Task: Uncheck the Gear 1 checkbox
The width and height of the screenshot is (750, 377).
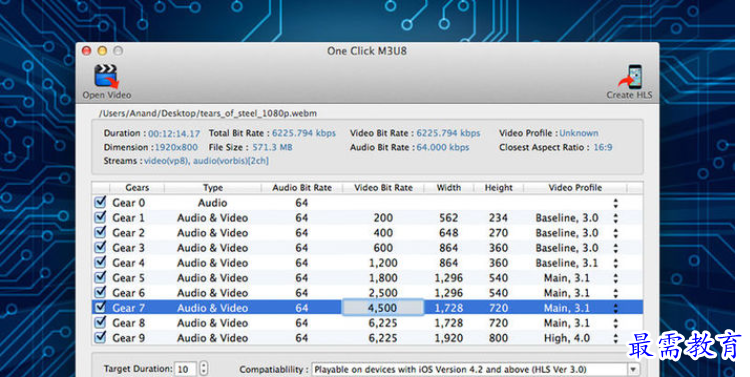Action: (x=100, y=217)
